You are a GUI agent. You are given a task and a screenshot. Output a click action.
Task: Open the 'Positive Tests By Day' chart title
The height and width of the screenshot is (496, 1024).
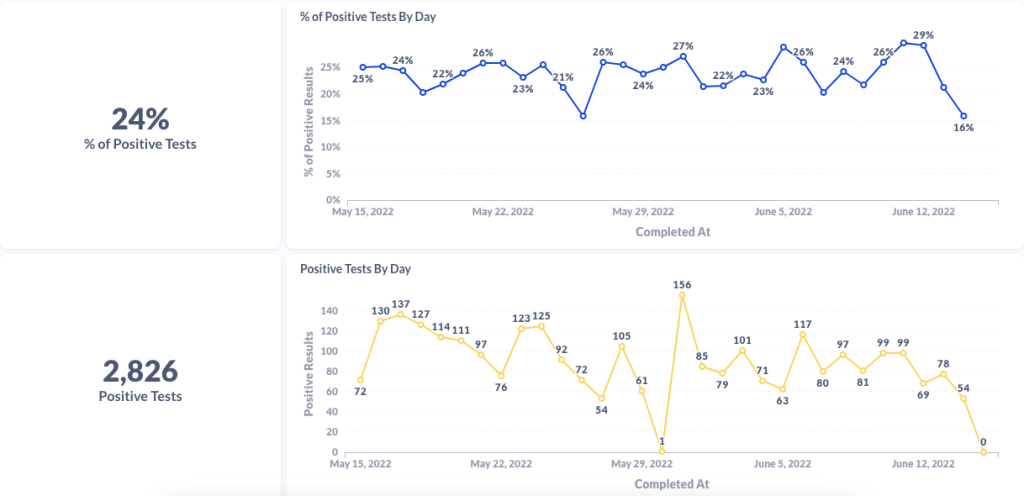point(355,269)
